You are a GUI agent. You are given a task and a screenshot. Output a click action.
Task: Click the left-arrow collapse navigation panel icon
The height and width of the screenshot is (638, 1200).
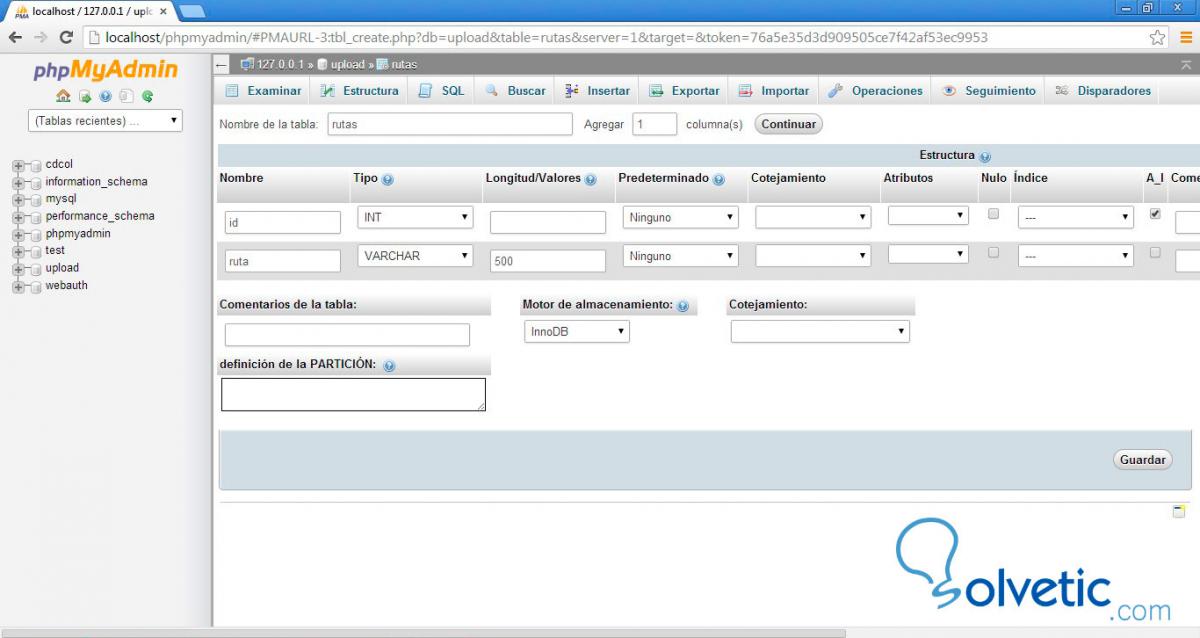(222, 65)
